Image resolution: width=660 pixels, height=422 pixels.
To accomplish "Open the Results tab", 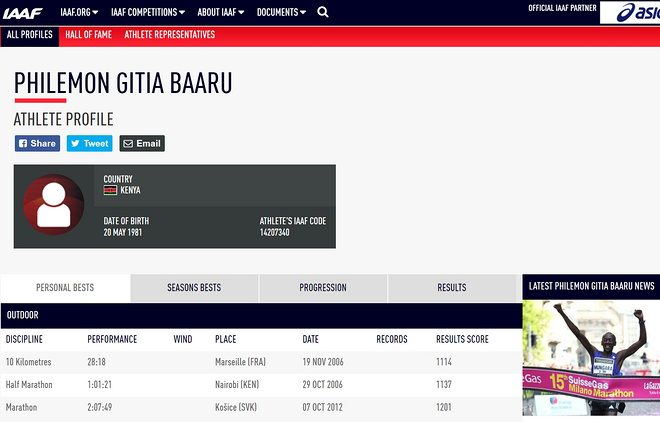I will tap(452, 288).
